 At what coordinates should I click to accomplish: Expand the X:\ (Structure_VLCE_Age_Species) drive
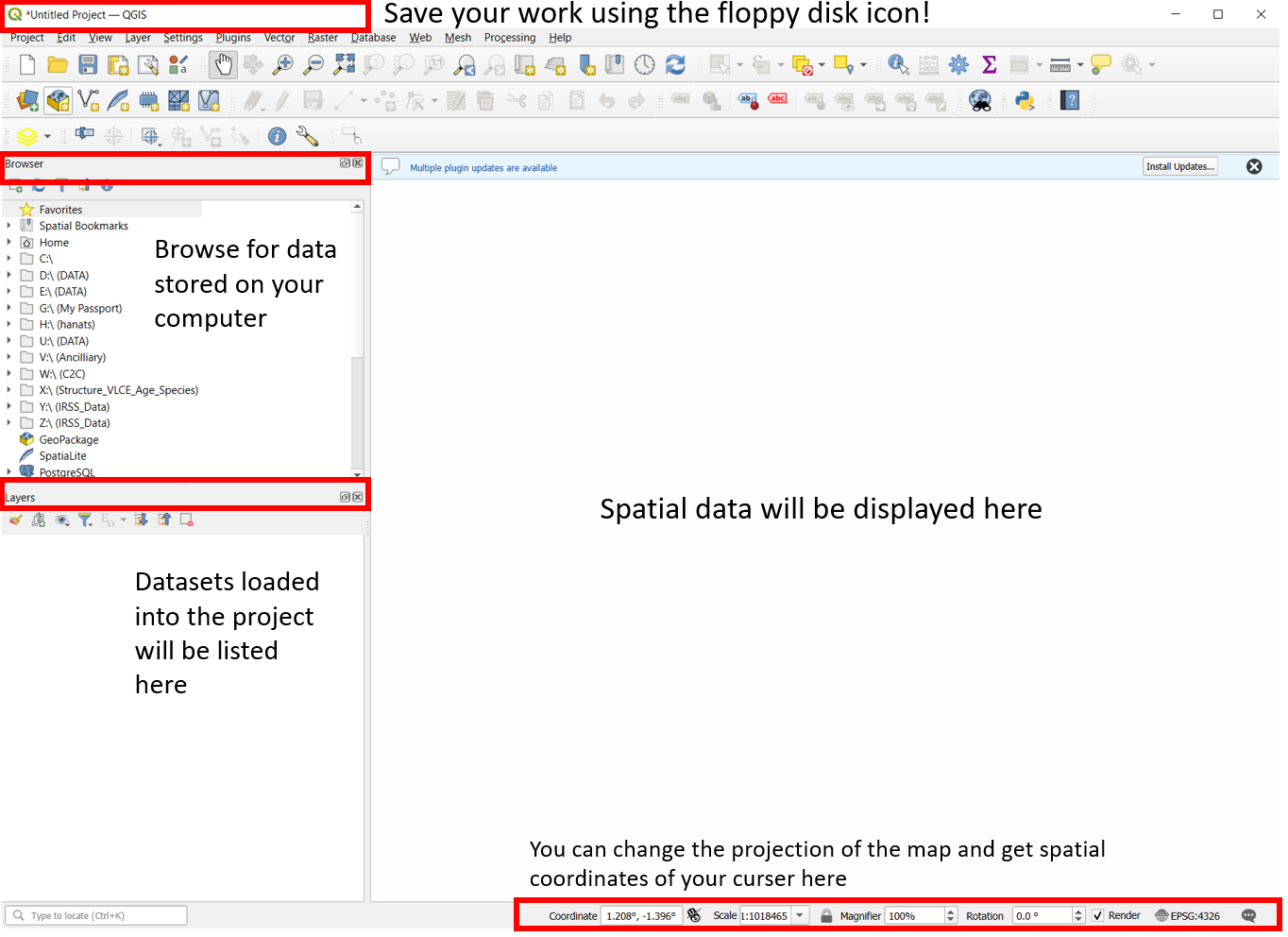point(9,390)
